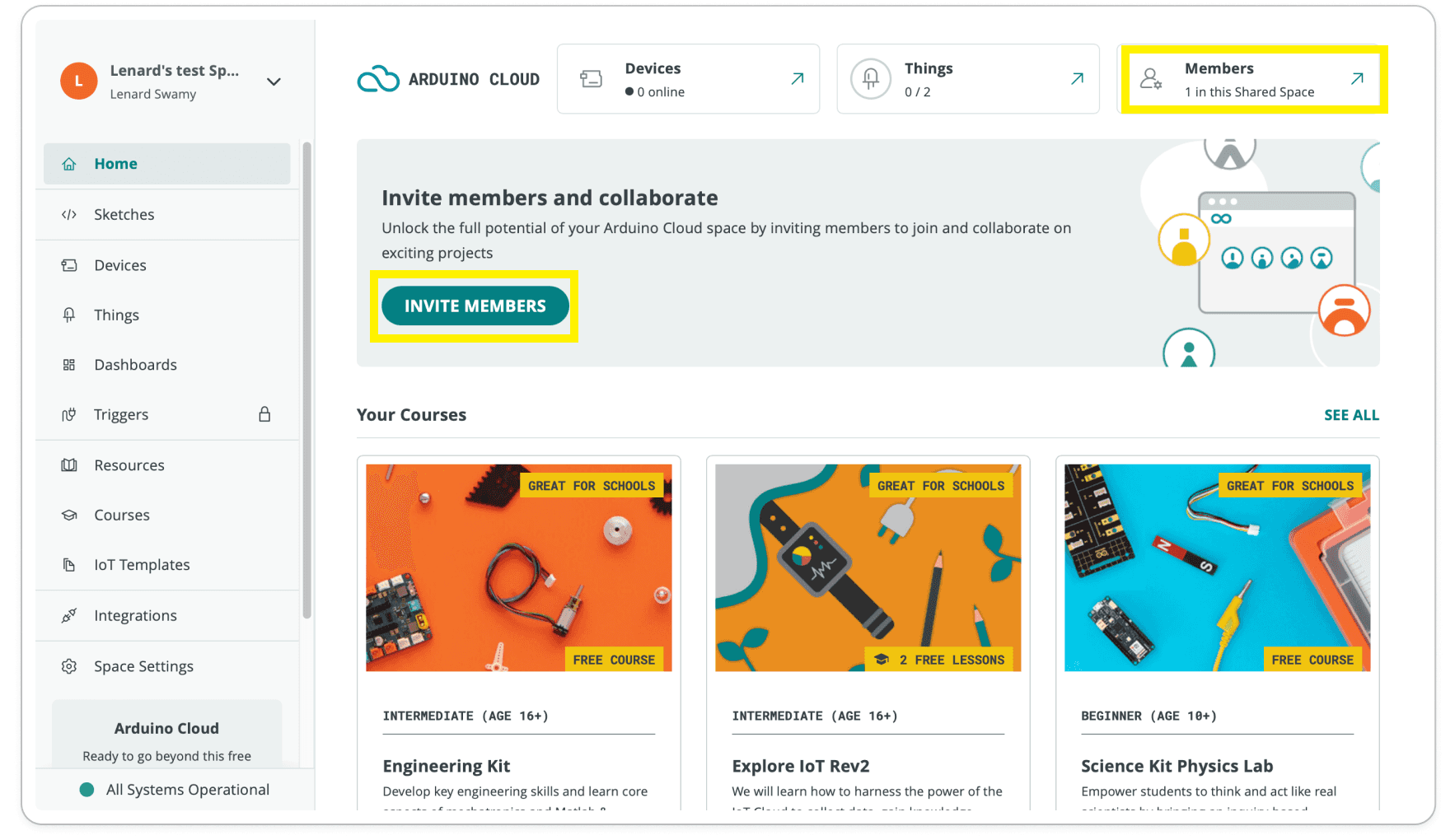
Task: Click the Integrations plug icon
Action: [69, 615]
